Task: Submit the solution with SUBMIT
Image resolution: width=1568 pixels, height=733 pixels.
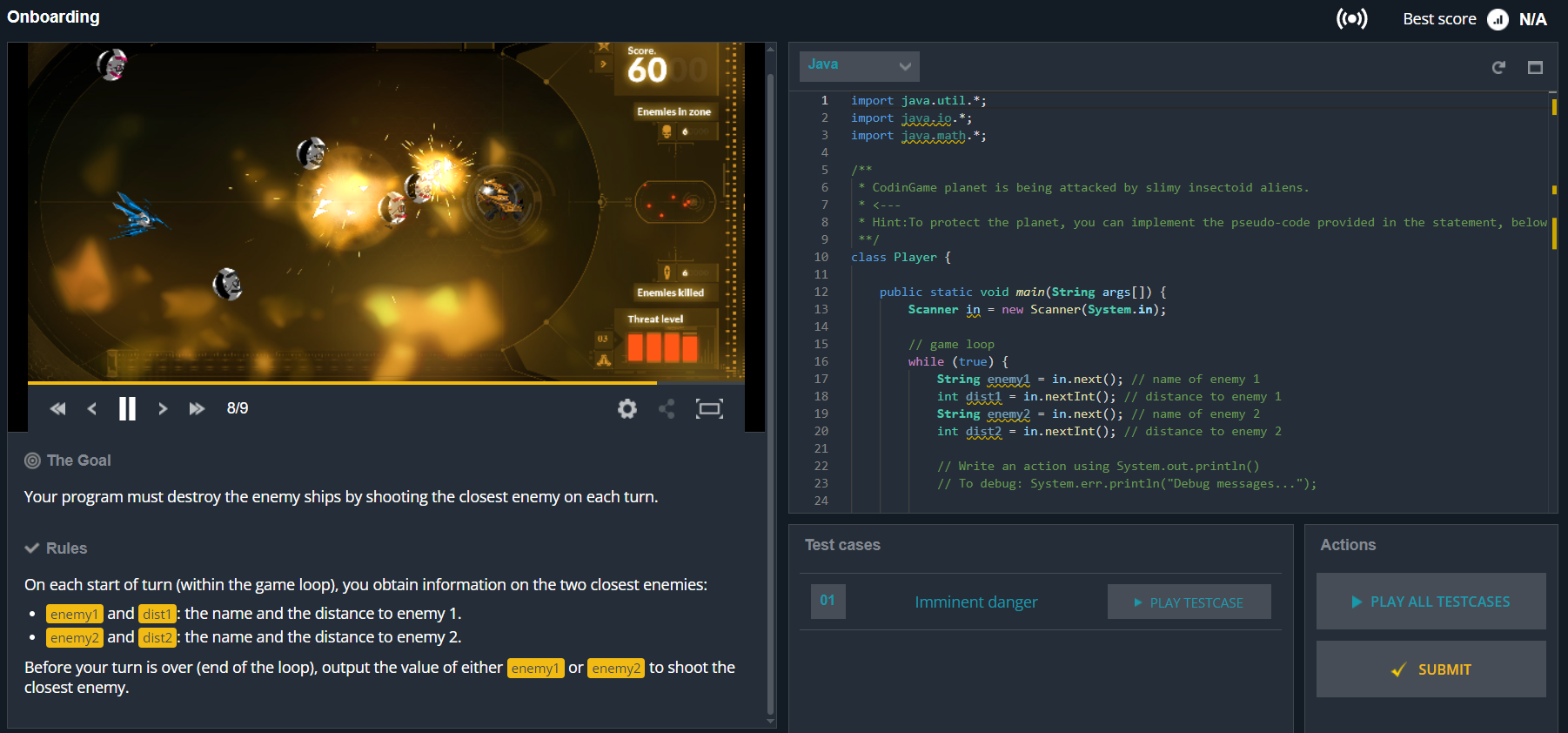Action: (x=1431, y=669)
